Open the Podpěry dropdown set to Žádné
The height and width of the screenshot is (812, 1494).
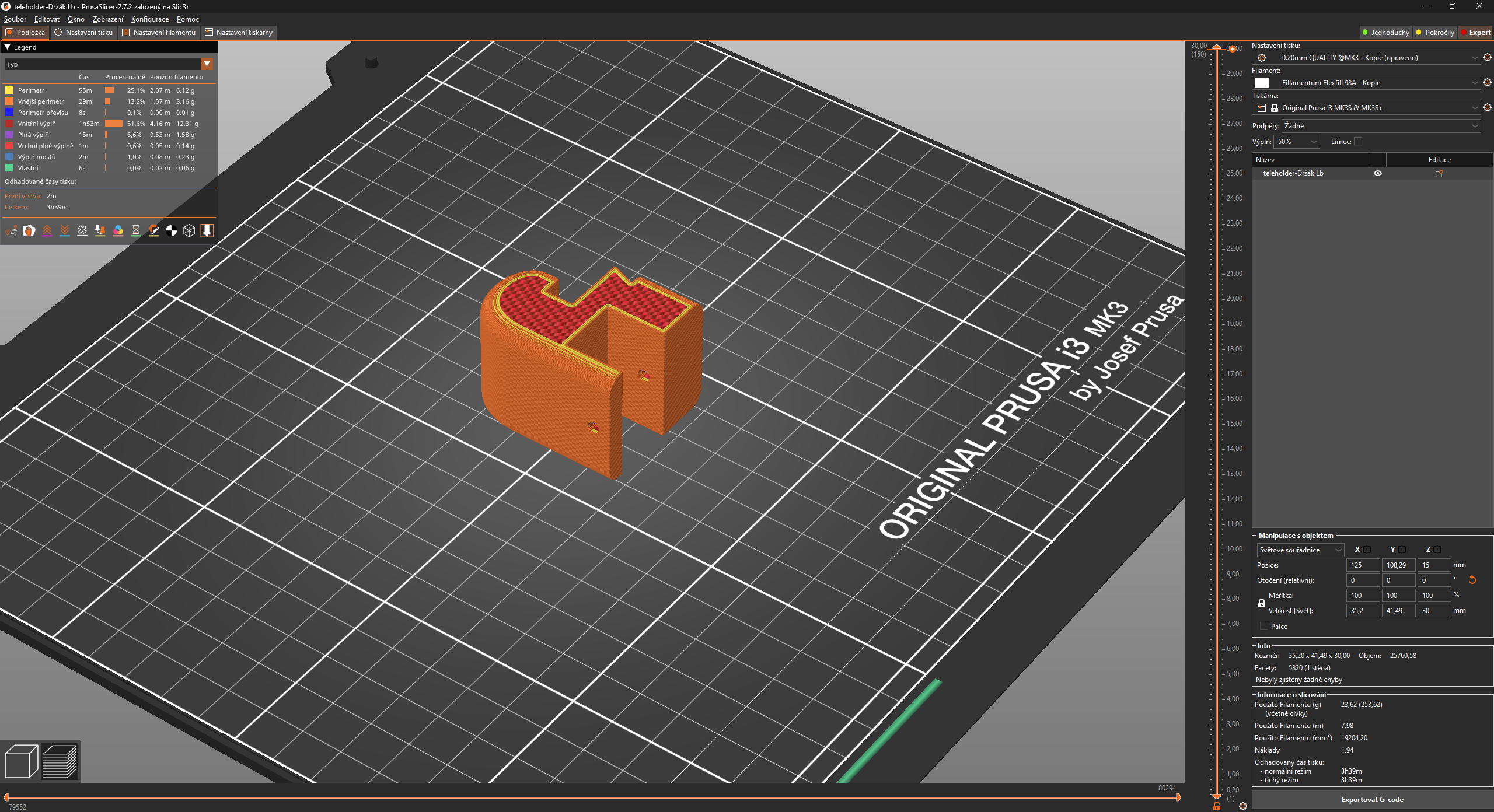(1381, 126)
